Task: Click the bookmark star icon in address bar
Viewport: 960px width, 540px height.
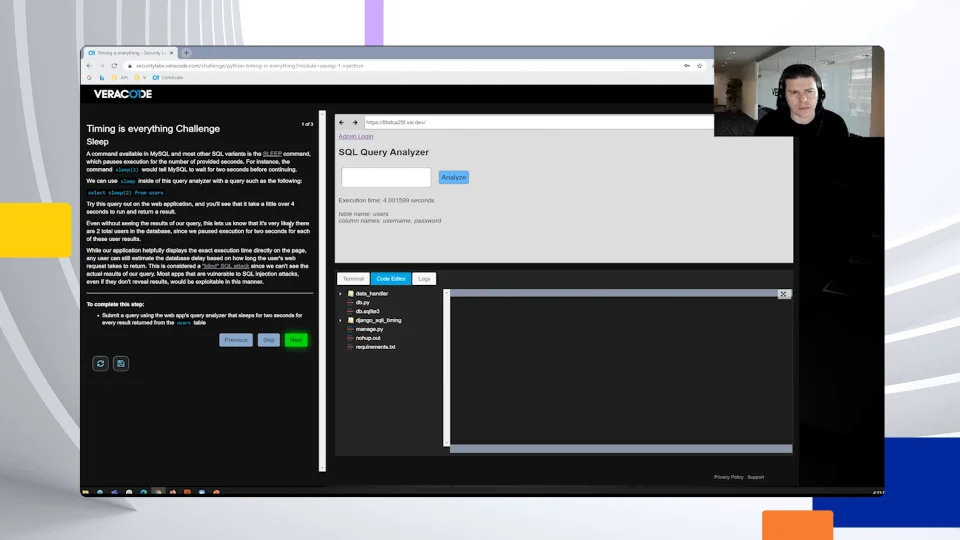Action: pyautogui.click(x=699, y=66)
